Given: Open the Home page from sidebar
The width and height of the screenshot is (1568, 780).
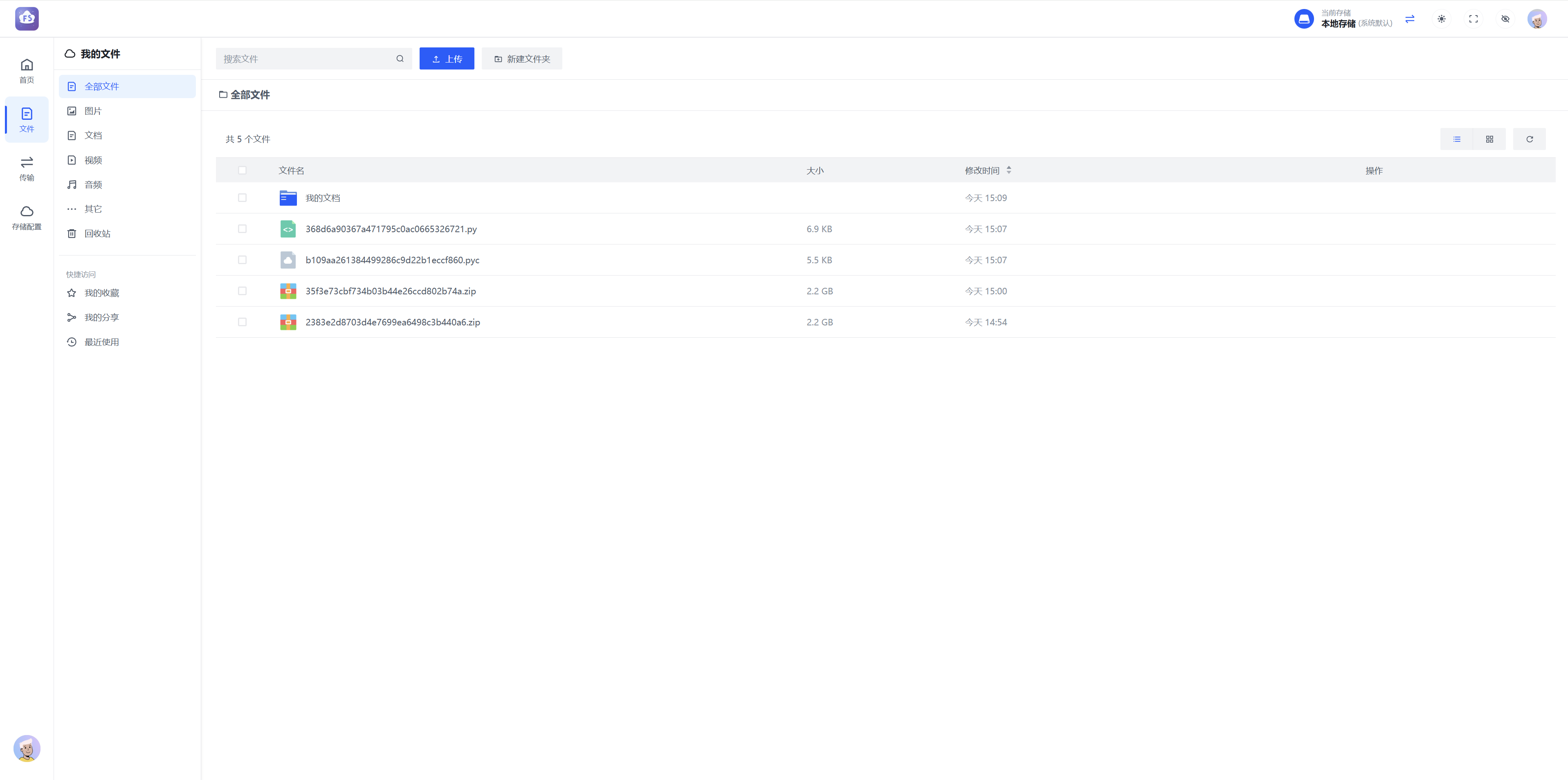Looking at the screenshot, I should [x=27, y=71].
